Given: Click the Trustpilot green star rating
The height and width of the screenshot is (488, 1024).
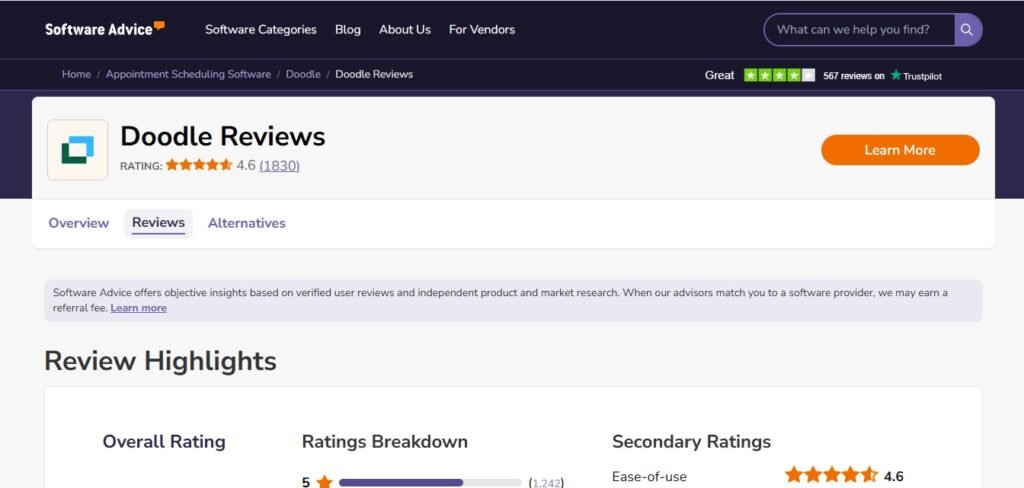Looking at the screenshot, I should 779,75.
